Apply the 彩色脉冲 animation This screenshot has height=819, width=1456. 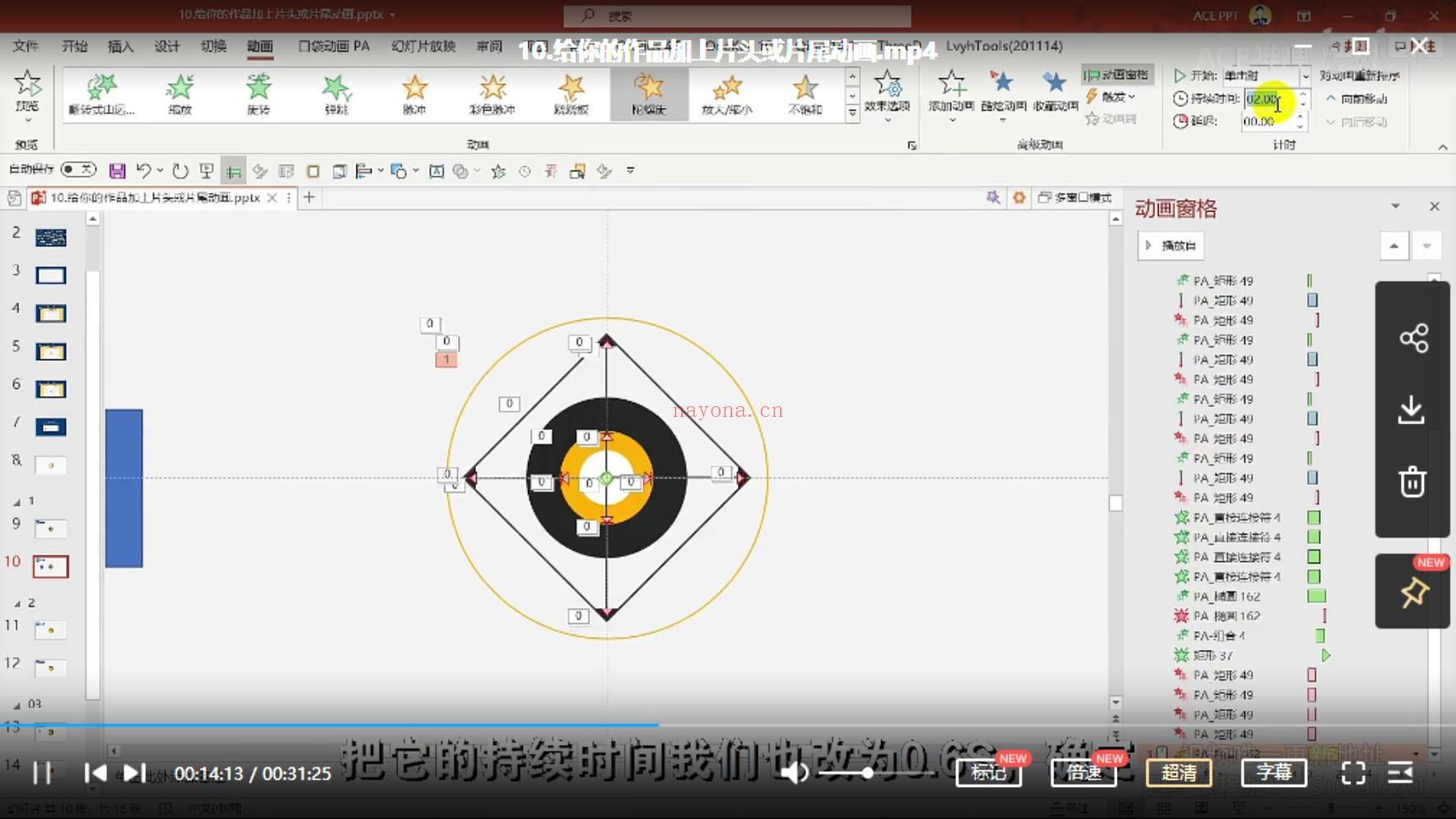click(x=492, y=94)
